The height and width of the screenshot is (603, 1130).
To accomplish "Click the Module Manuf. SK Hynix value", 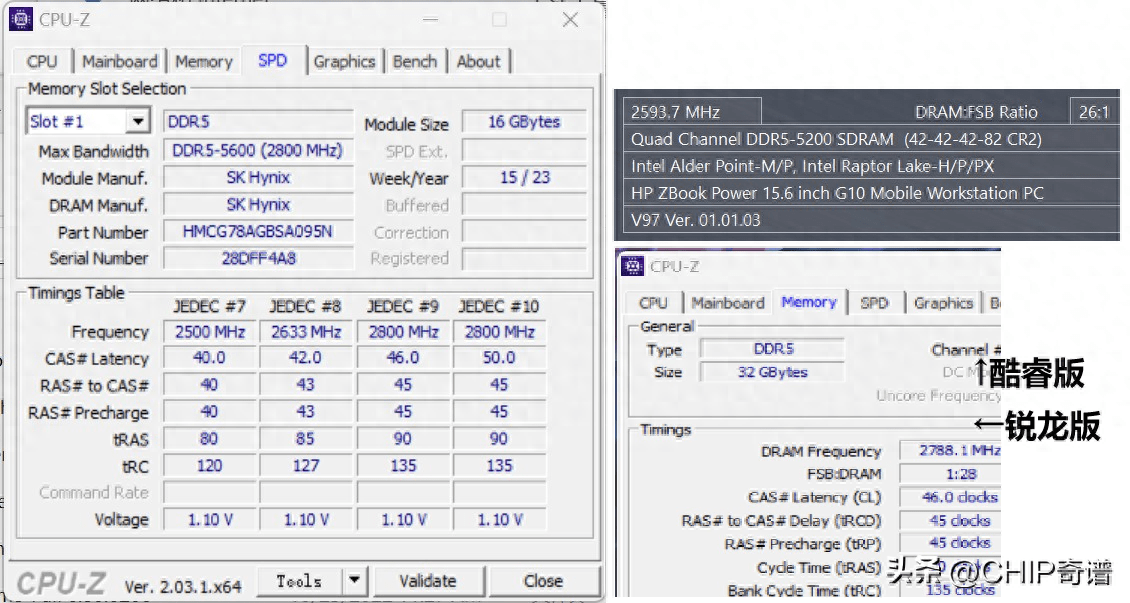I will [258, 177].
